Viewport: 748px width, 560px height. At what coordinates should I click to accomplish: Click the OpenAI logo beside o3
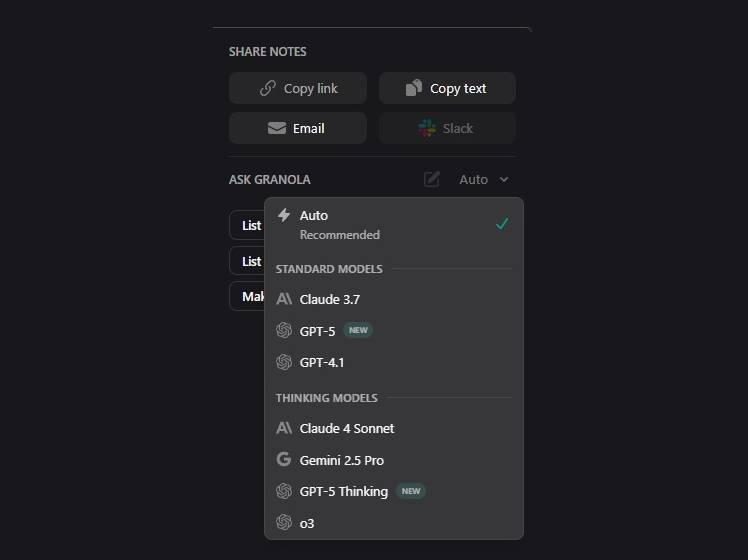coord(284,522)
